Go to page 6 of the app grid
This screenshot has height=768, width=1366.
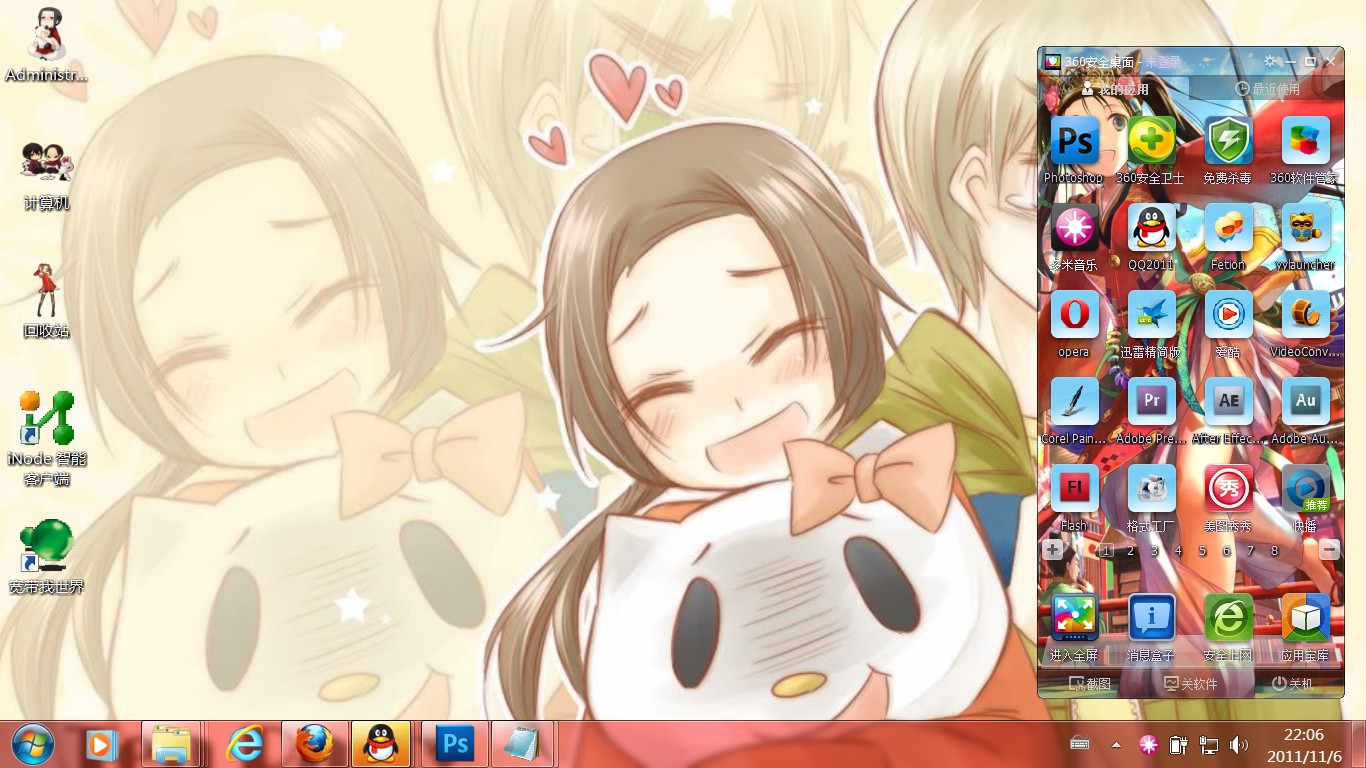(1226, 550)
